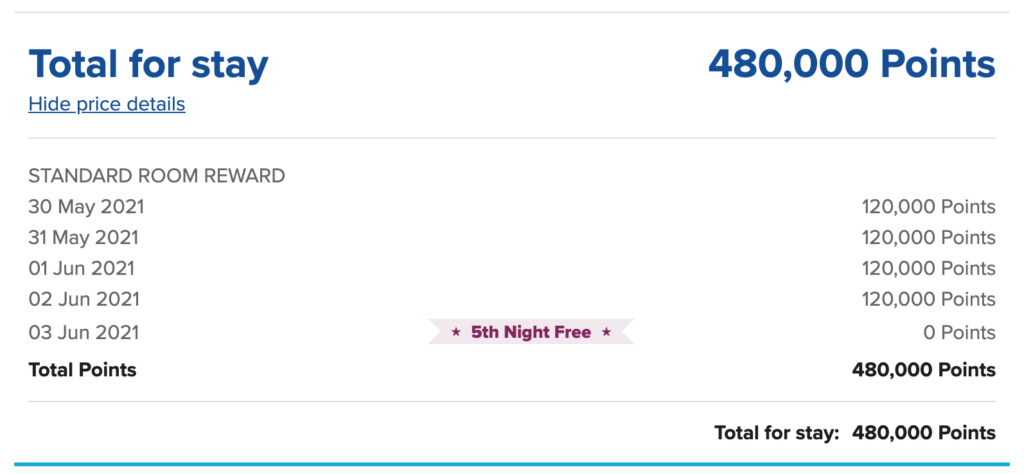Select 120,000 Points value for 01 Jun
Viewport: 1024px width, 474px height.
tap(929, 268)
